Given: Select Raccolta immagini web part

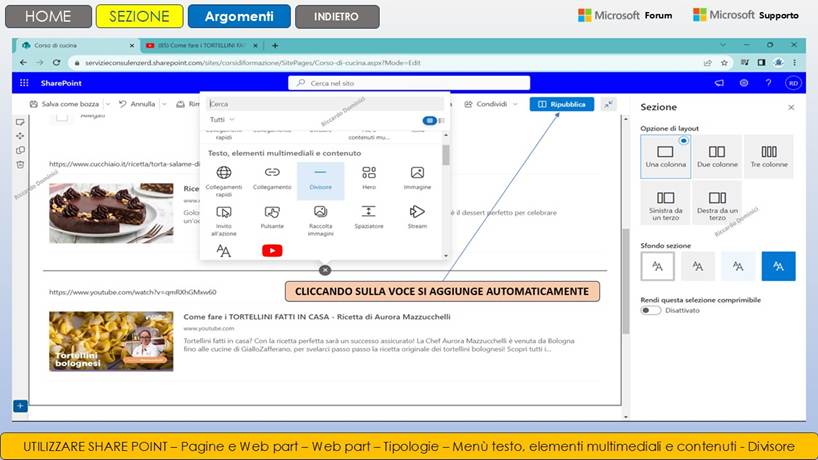Looking at the screenshot, I should pyautogui.click(x=320, y=221).
